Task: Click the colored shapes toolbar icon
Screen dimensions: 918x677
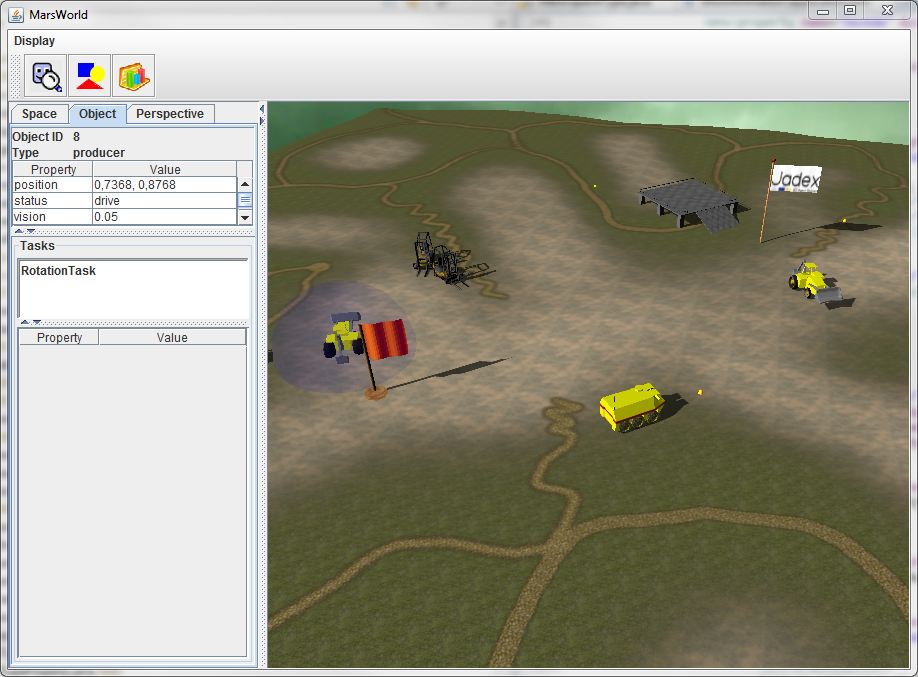Action: click(x=89, y=76)
